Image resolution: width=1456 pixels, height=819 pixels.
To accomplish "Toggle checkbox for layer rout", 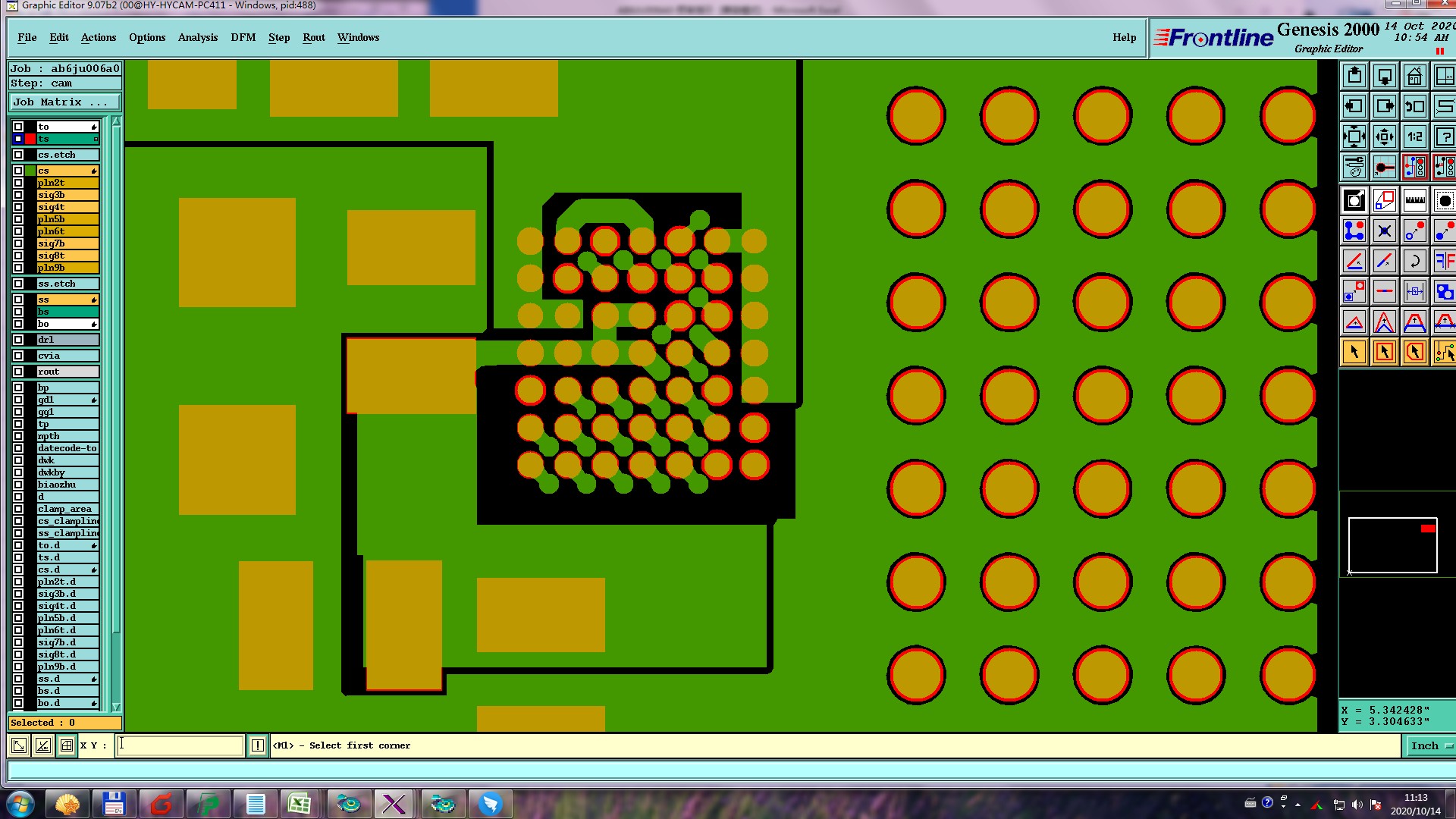I will [x=18, y=372].
